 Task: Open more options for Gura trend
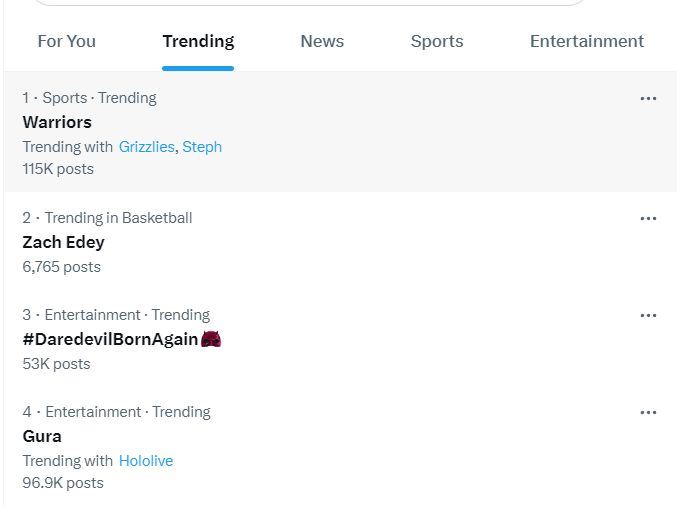pyautogui.click(x=648, y=413)
